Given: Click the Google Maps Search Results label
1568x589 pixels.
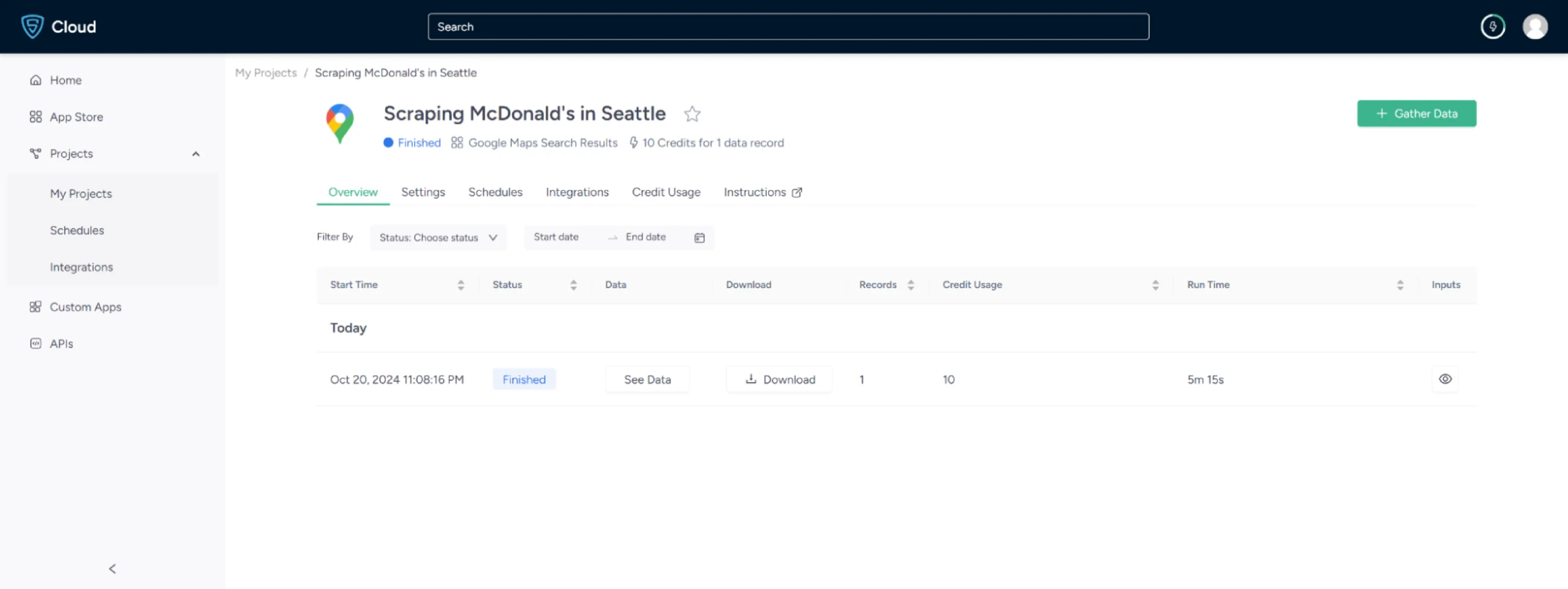Looking at the screenshot, I should pyautogui.click(x=543, y=143).
